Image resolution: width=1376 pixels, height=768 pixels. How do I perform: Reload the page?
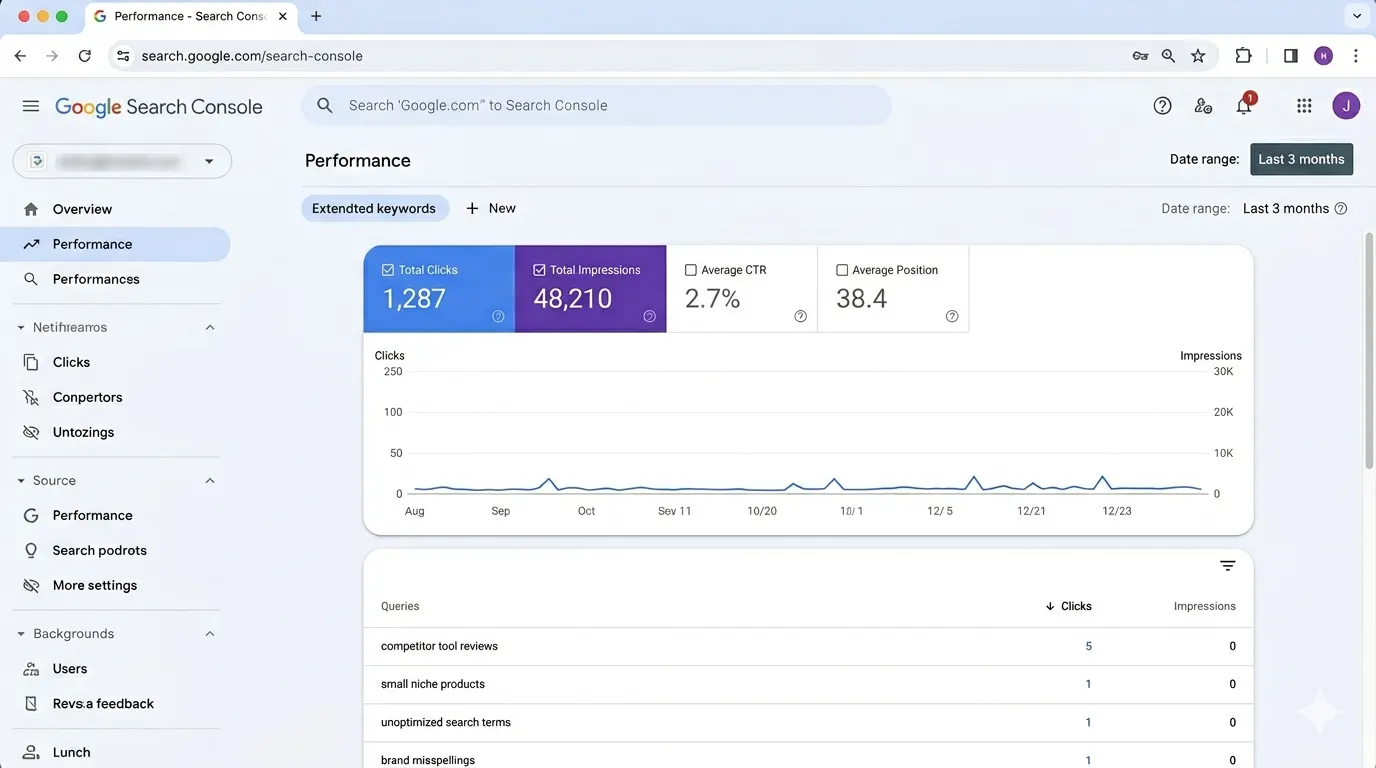[x=85, y=56]
